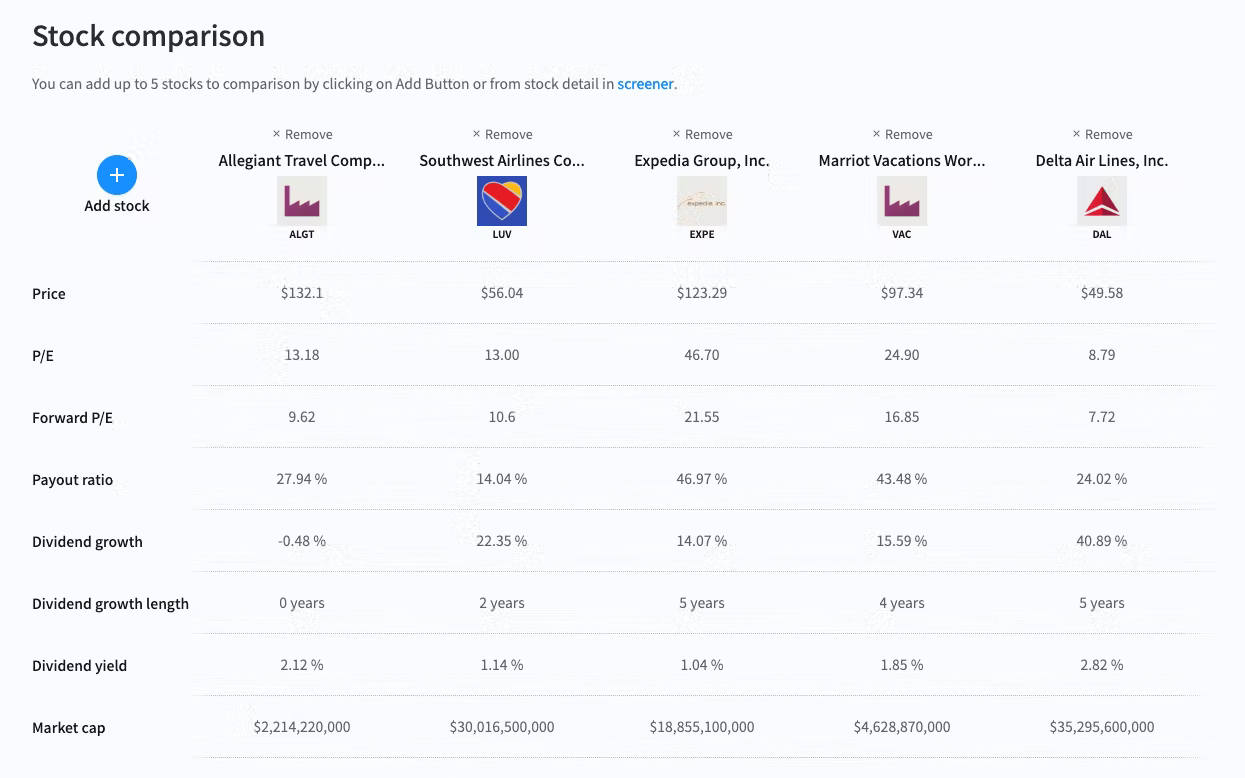Open Delta Air Lines, Inc. name heading
The image size is (1245, 778).
(x=1102, y=160)
